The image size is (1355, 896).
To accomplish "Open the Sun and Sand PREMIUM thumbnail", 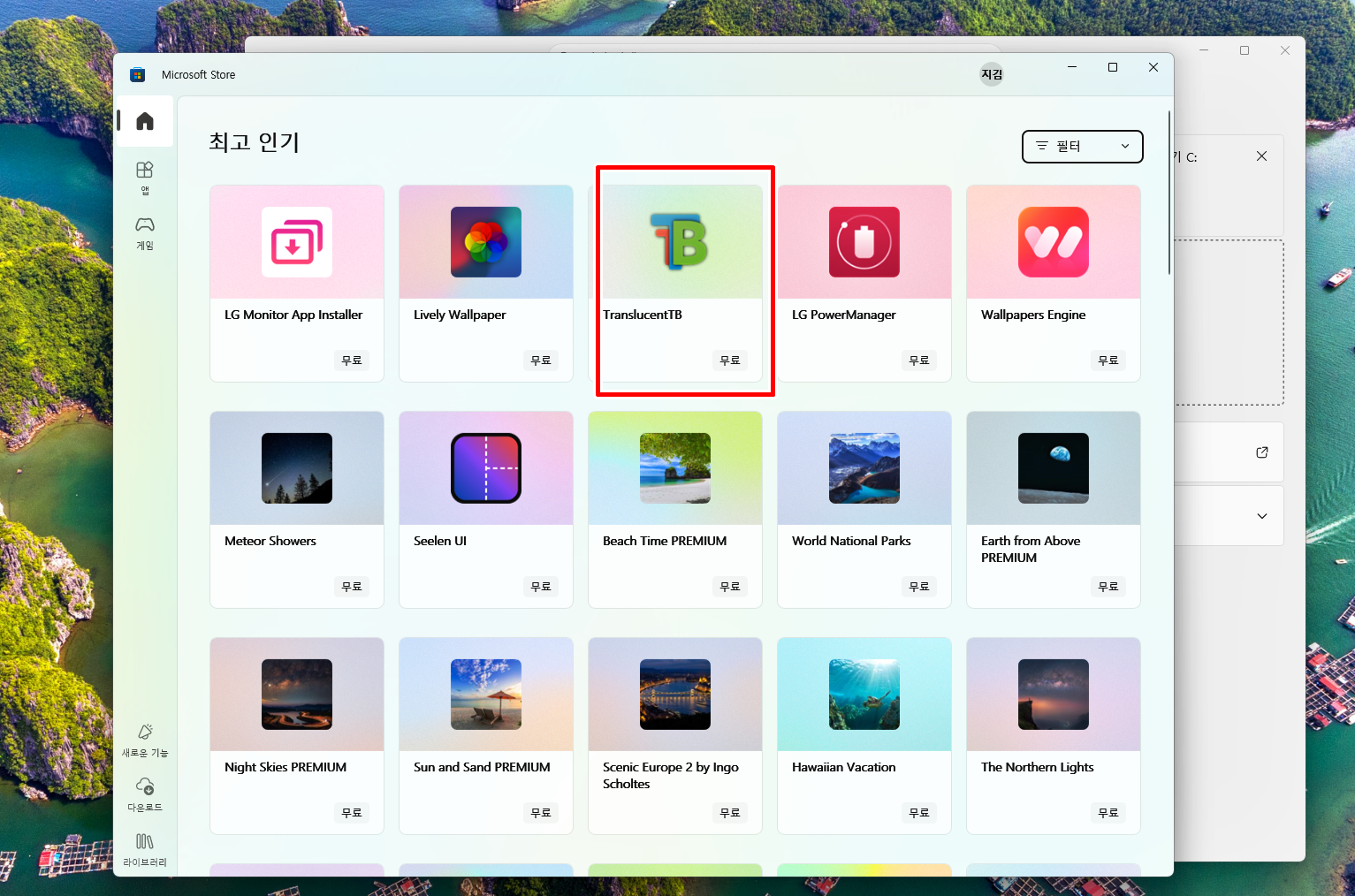I will [x=486, y=695].
